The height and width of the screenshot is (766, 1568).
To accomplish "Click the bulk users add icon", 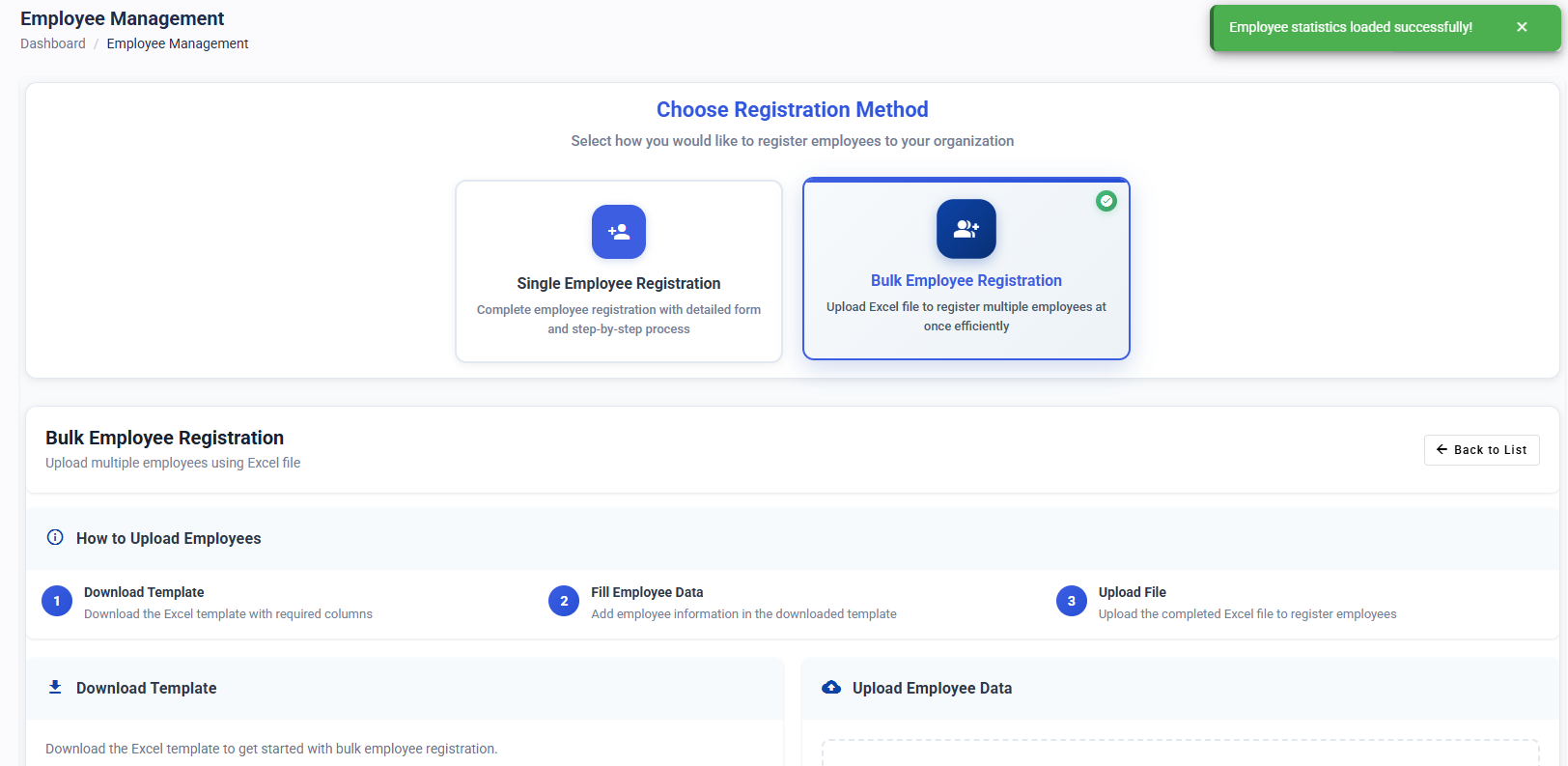I will 966,229.
